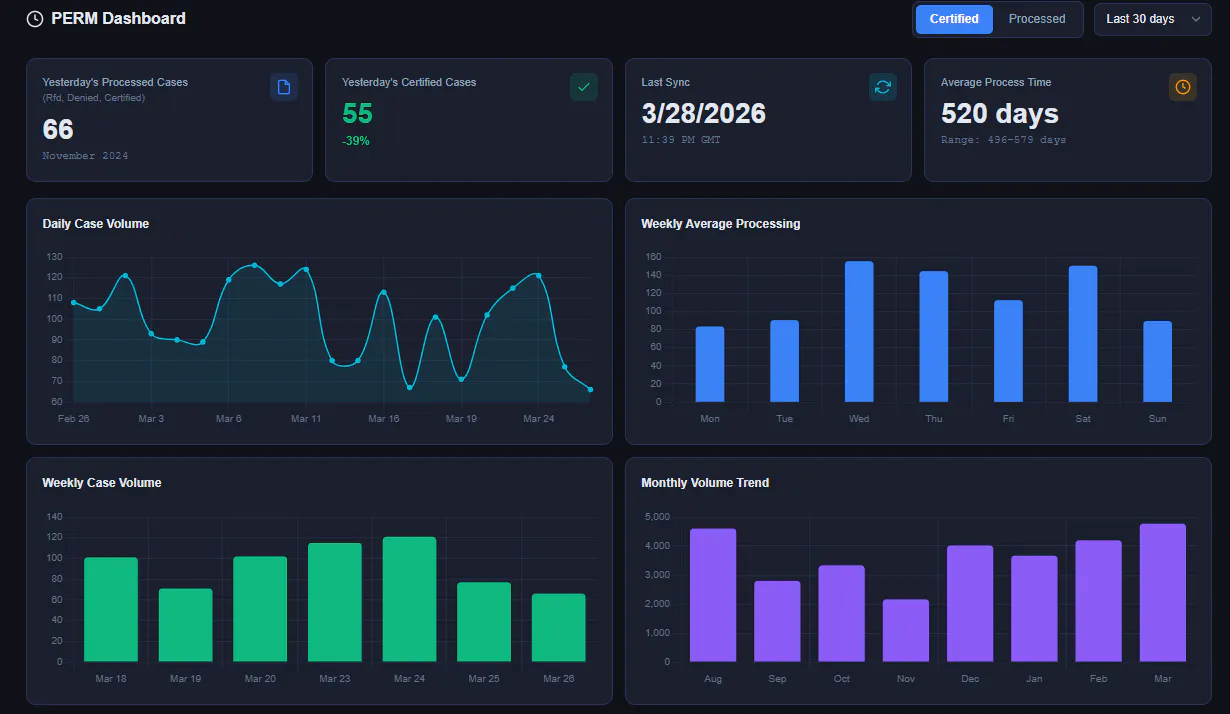Image resolution: width=1230 pixels, height=714 pixels.
Task: Select the Nov bar in Monthly Volume Trend
Action: tap(906, 631)
